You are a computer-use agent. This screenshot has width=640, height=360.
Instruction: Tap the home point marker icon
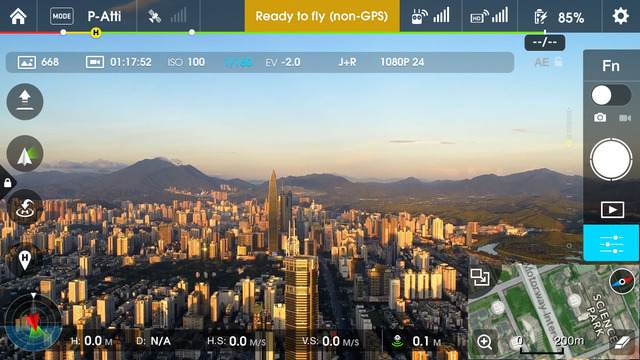coord(25,260)
